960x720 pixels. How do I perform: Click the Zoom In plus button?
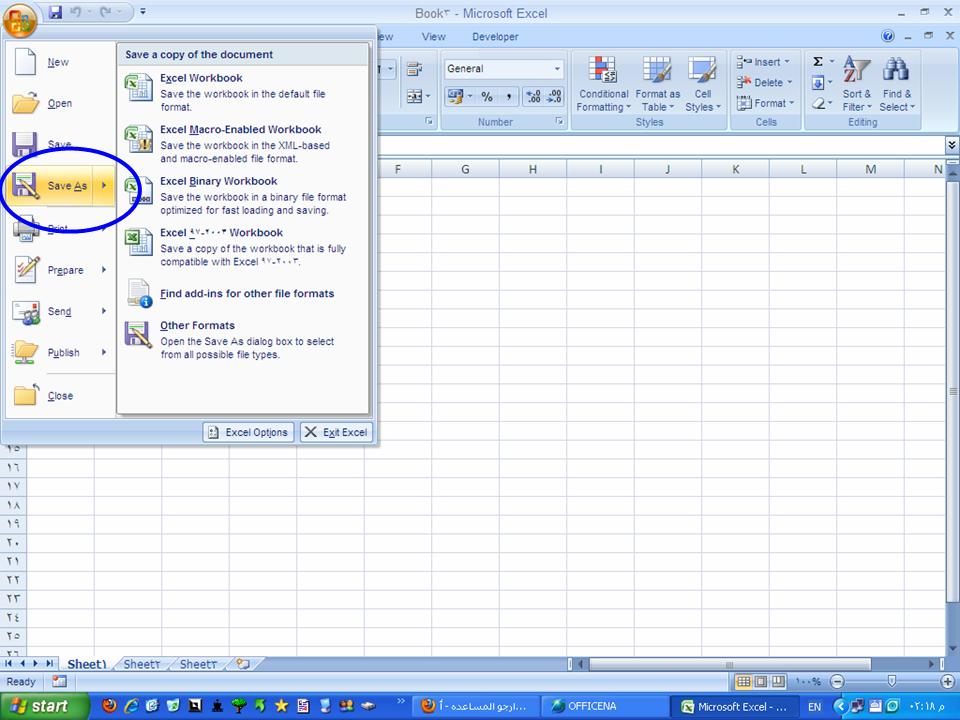coord(947,681)
